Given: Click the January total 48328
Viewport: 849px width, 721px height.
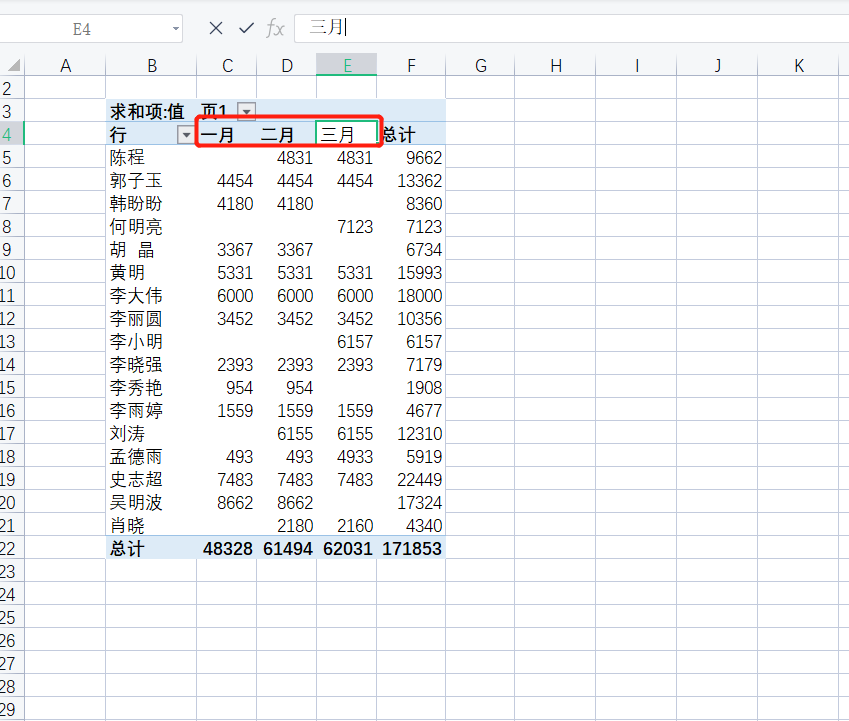Looking at the screenshot, I should (x=228, y=548).
